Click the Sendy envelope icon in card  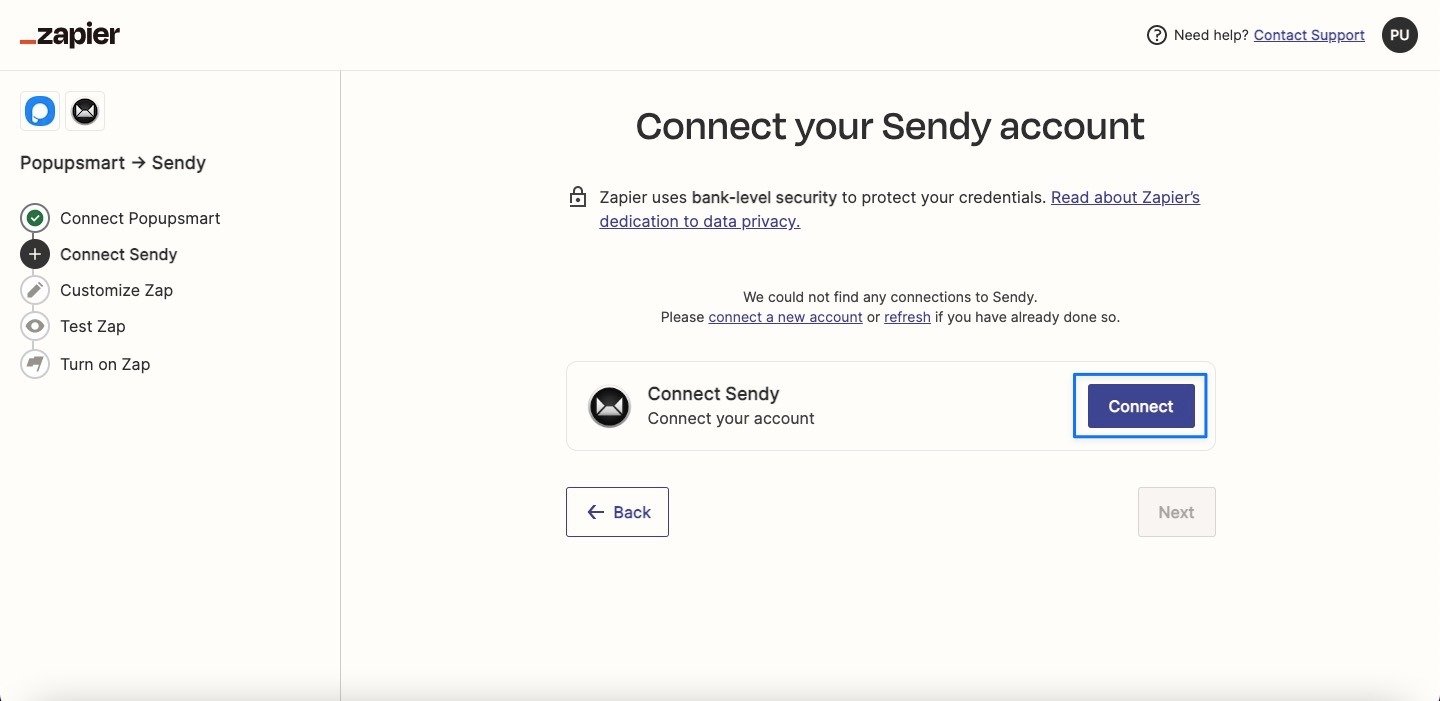pos(609,406)
